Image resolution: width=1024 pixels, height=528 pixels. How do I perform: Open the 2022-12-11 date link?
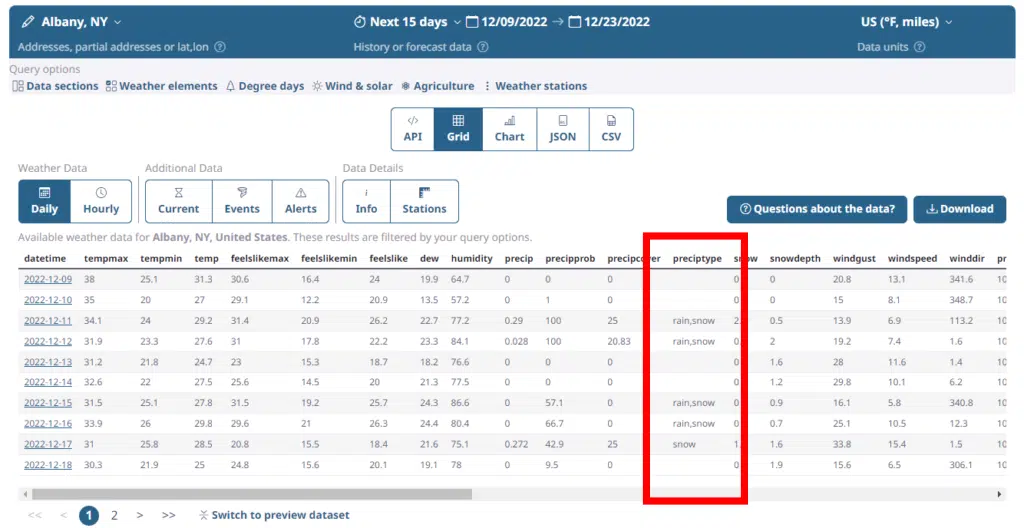point(48,320)
